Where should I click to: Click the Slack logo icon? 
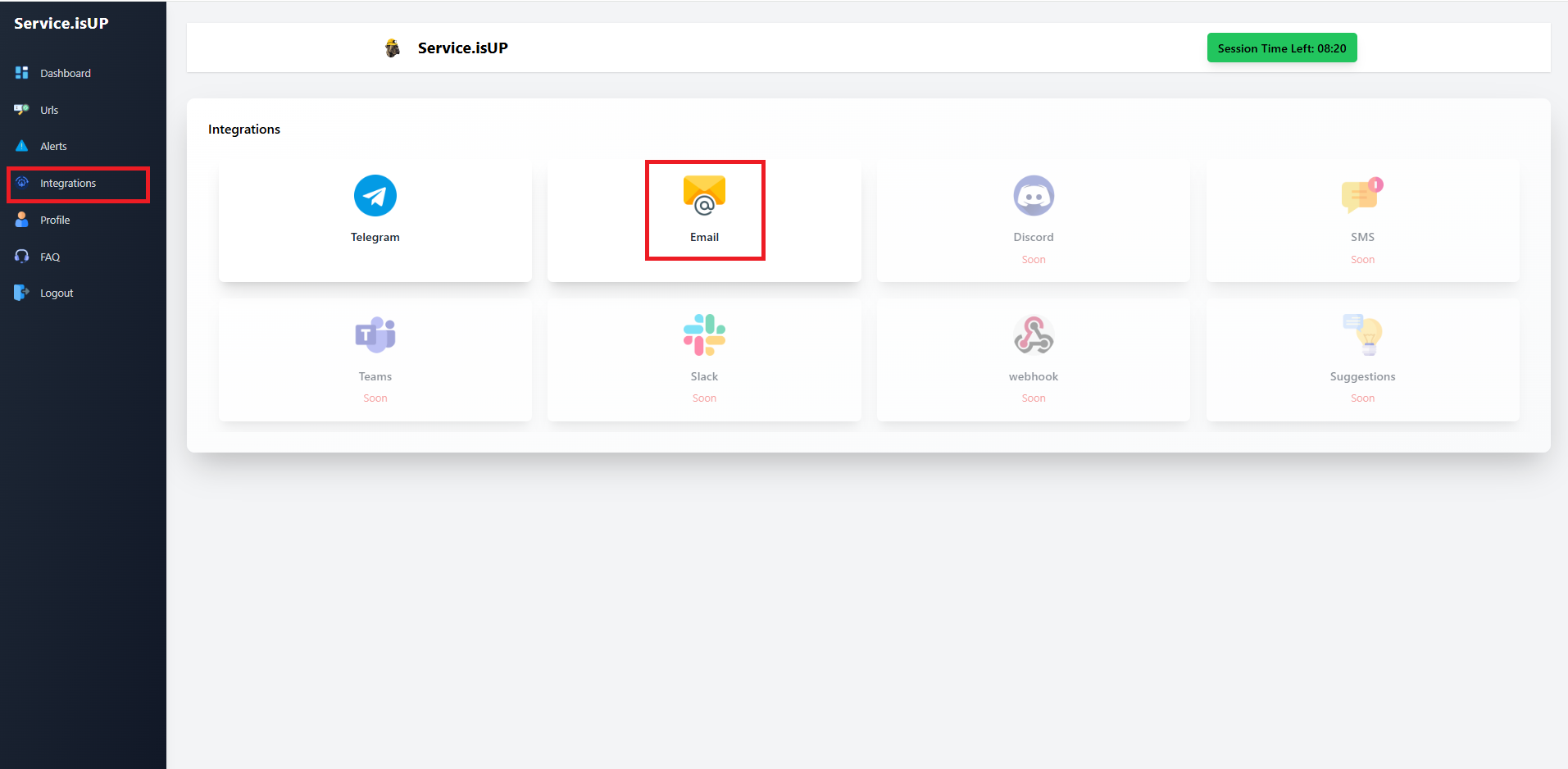pos(704,334)
